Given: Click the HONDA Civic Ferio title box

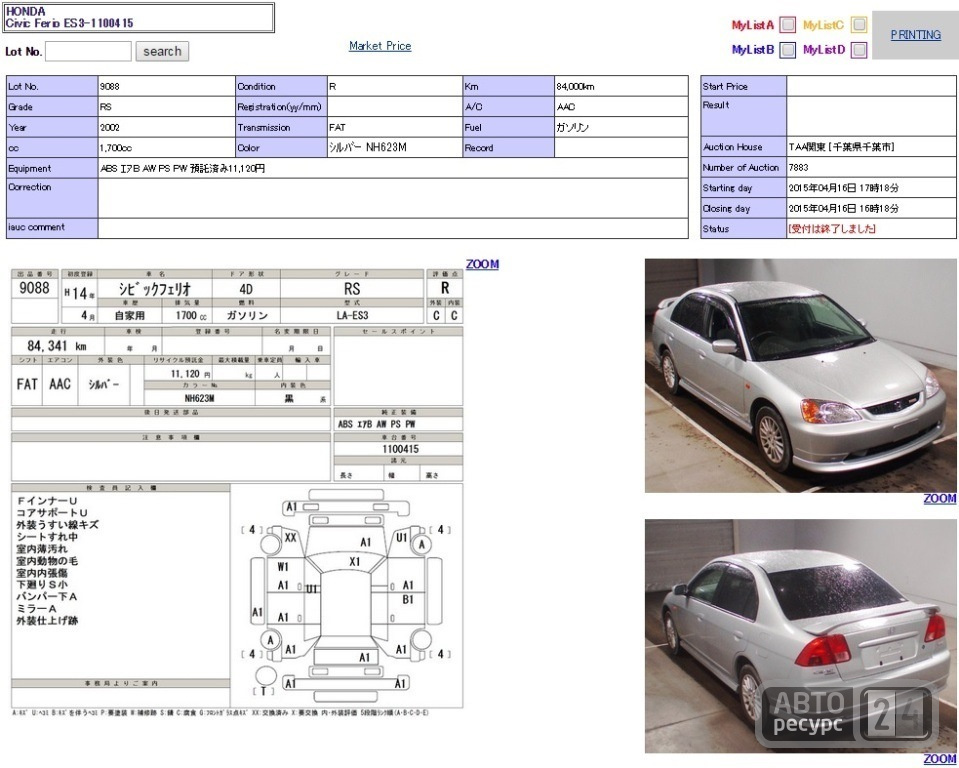Looking at the screenshot, I should tap(139, 17).
